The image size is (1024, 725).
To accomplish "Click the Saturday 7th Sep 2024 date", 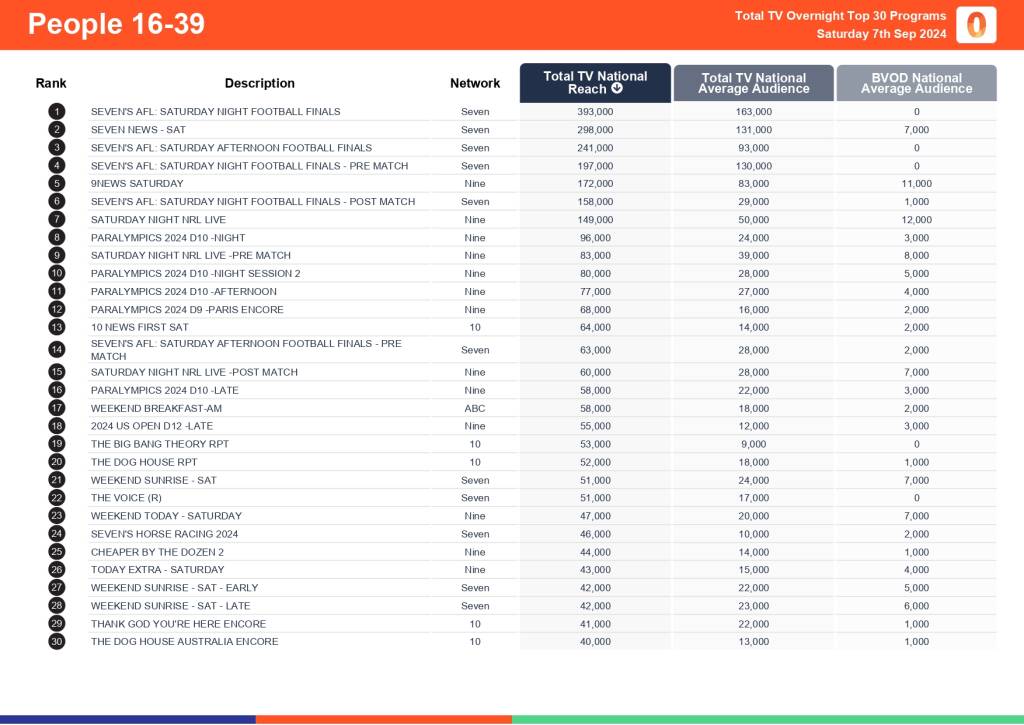I will 881,34.
